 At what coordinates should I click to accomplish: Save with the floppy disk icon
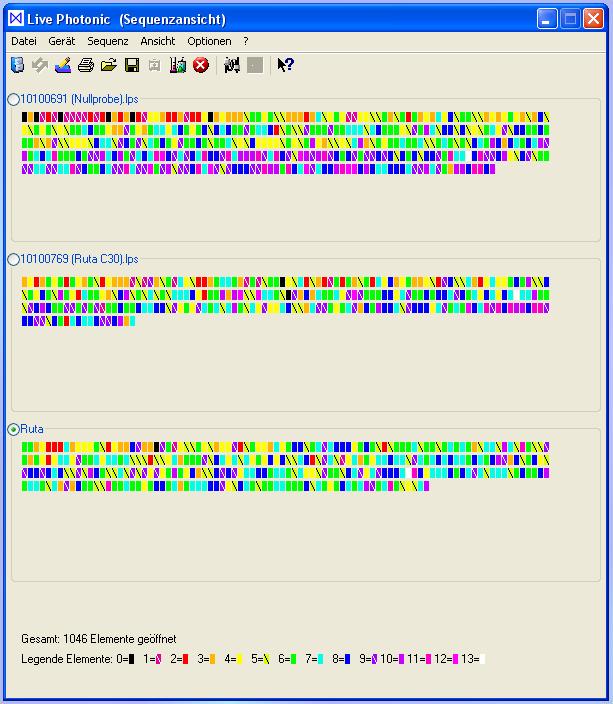tap(132, 65)
